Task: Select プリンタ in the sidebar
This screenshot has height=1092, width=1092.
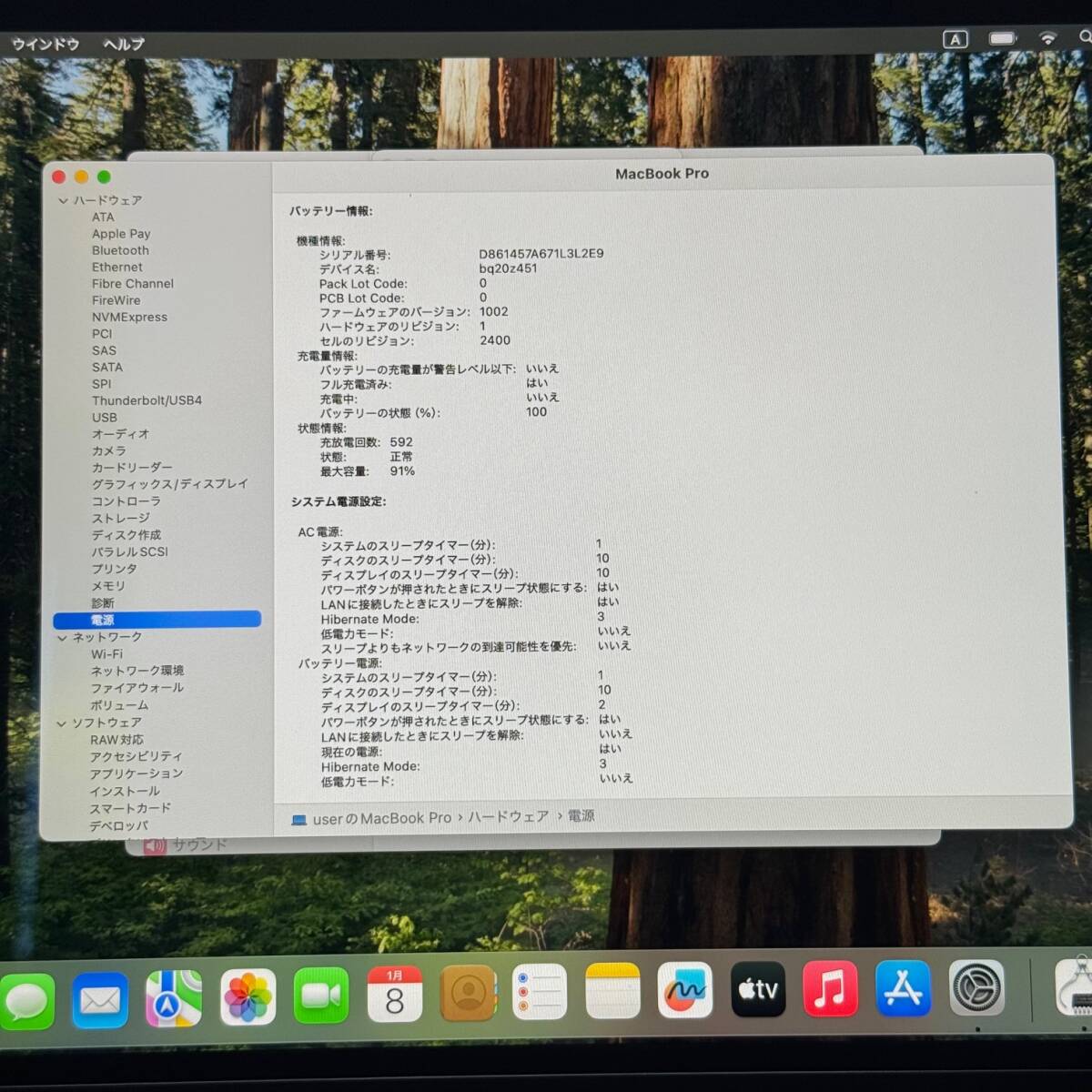Action: tap(115, 569)
